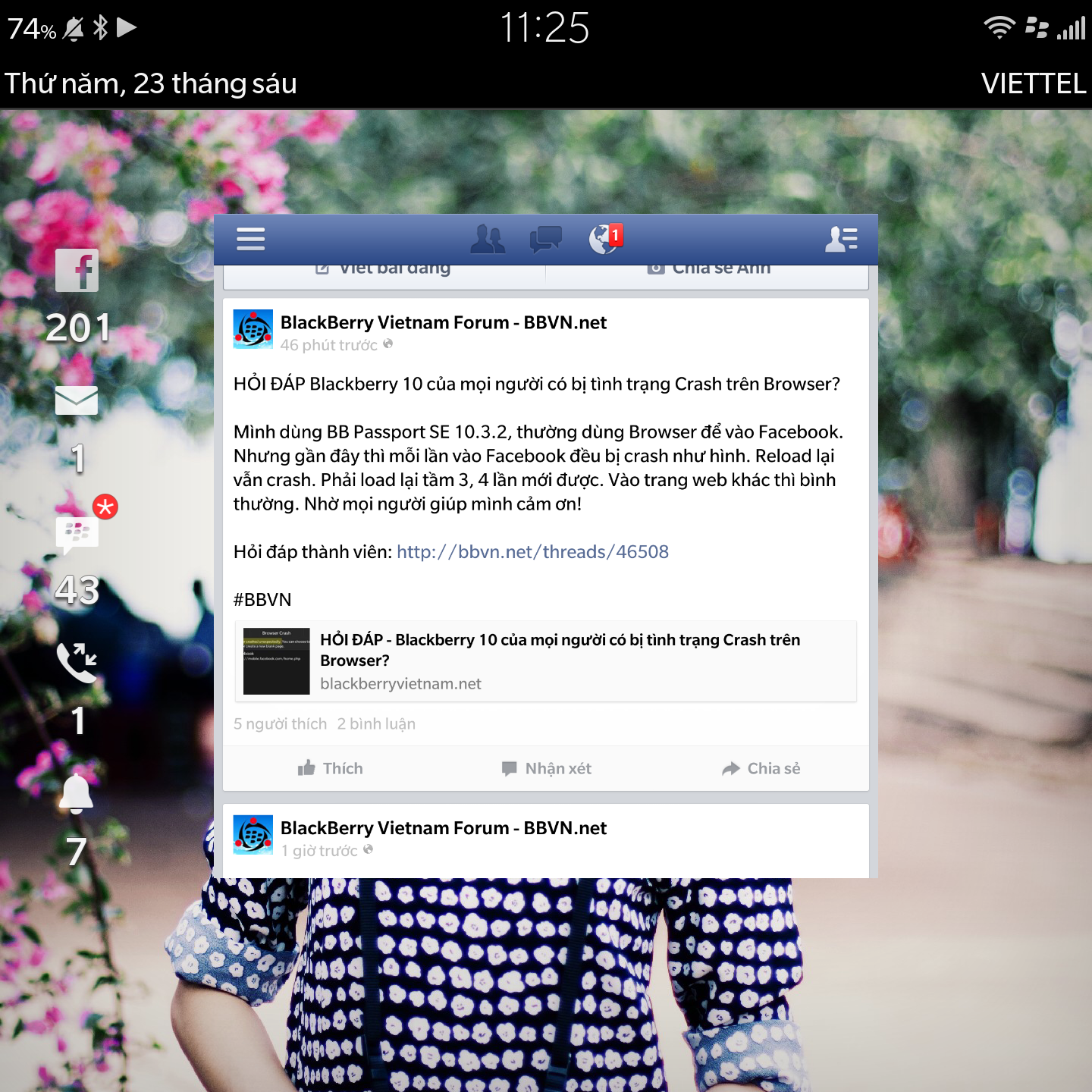This screenshot has height=1092, width=1092.
Task: Open BBVN profile picture on 1 giờ post
Action: pyautogui.click(x=253, y=835)
